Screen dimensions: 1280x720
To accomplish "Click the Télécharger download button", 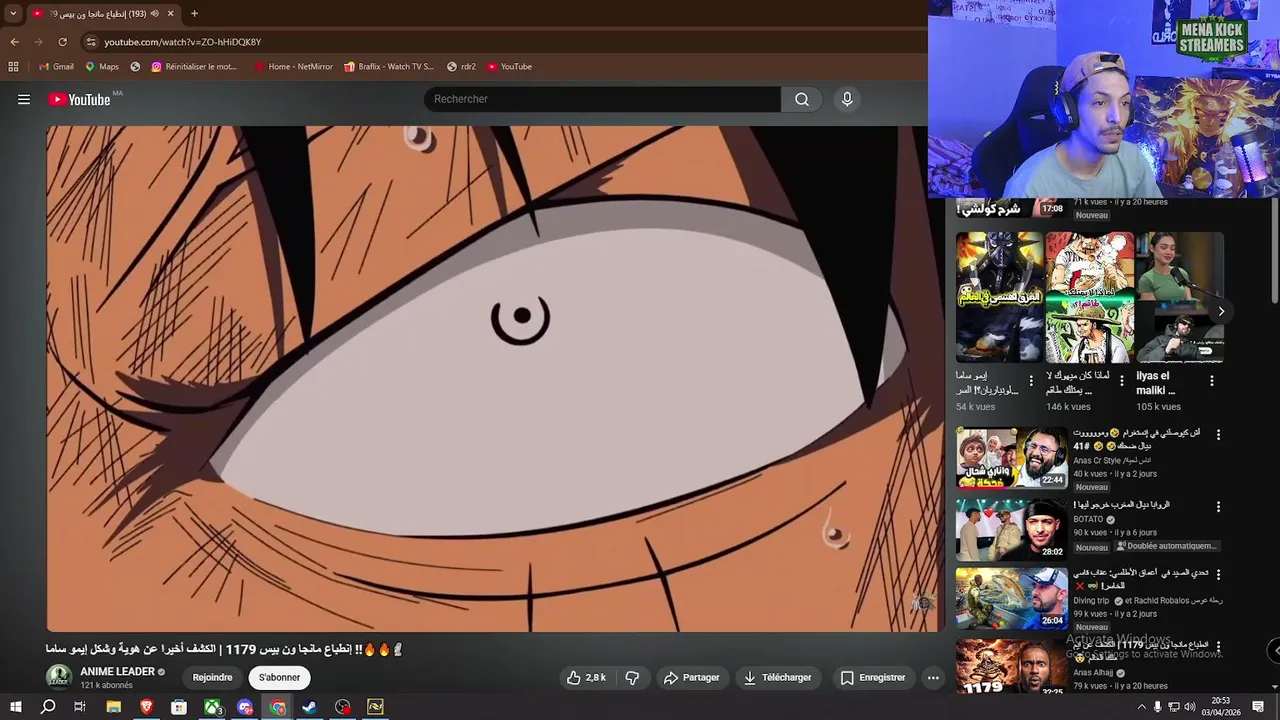I will [x=777, y=677].
